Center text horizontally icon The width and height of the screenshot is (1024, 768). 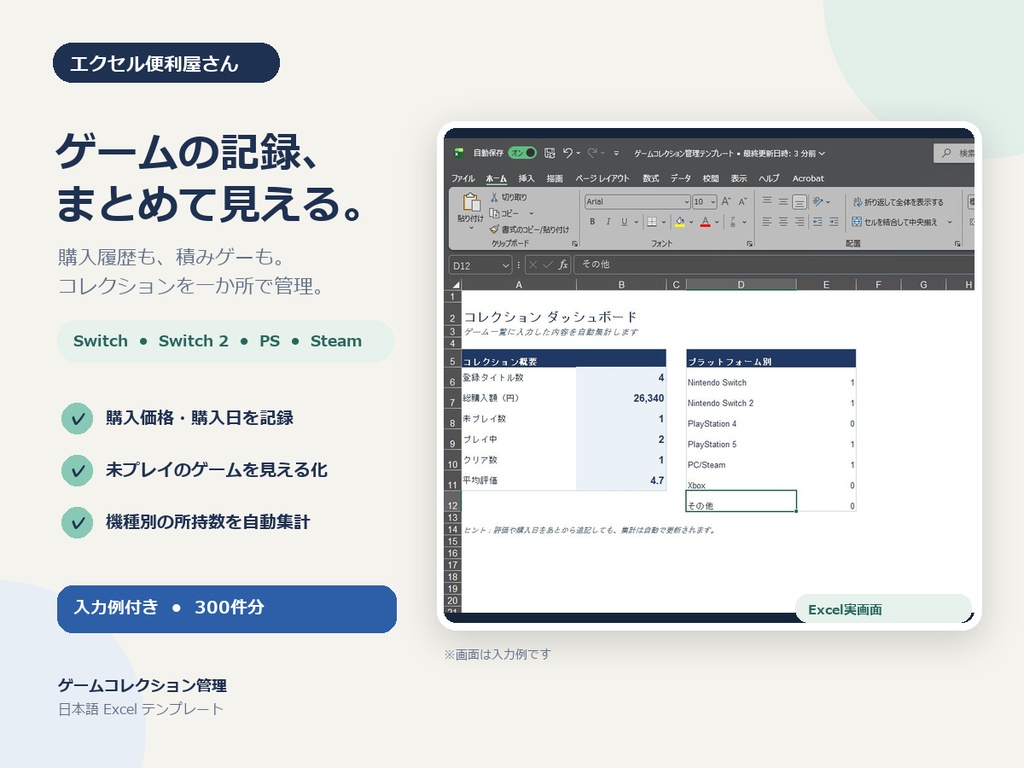click(783, 222)
